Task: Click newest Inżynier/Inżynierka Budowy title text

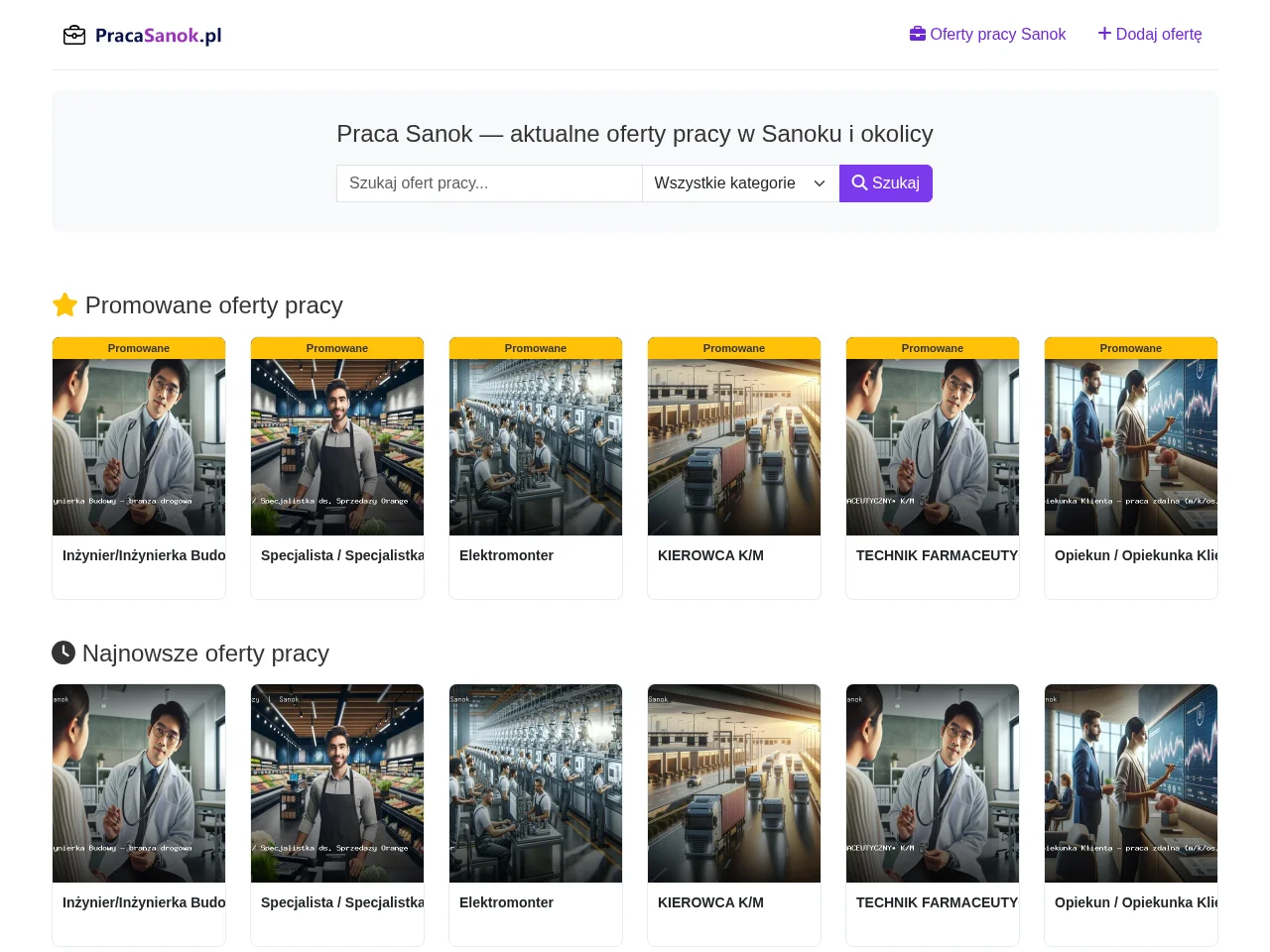Action: click(144, 902)
